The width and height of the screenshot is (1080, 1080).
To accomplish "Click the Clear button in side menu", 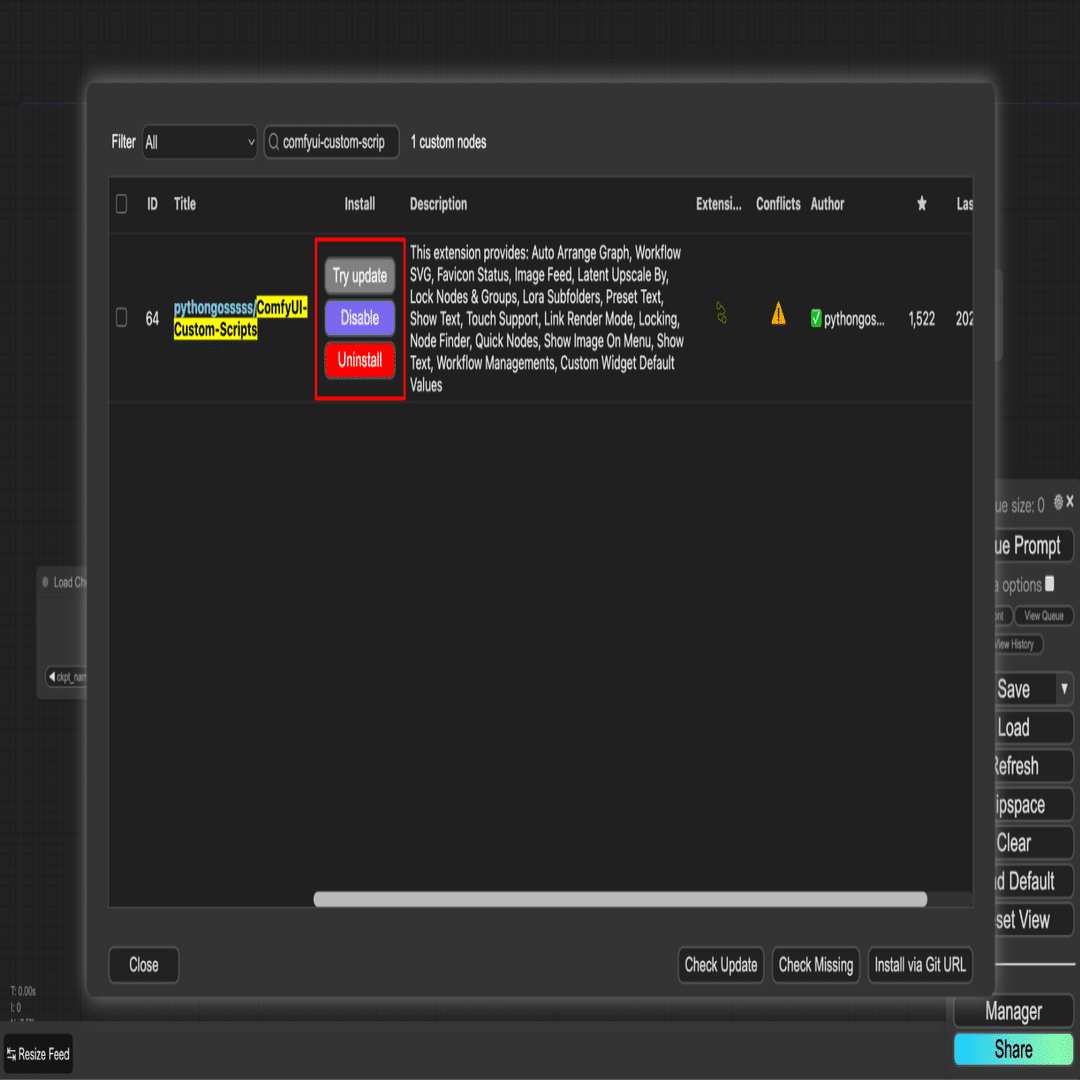I will tap(1033, 842).
